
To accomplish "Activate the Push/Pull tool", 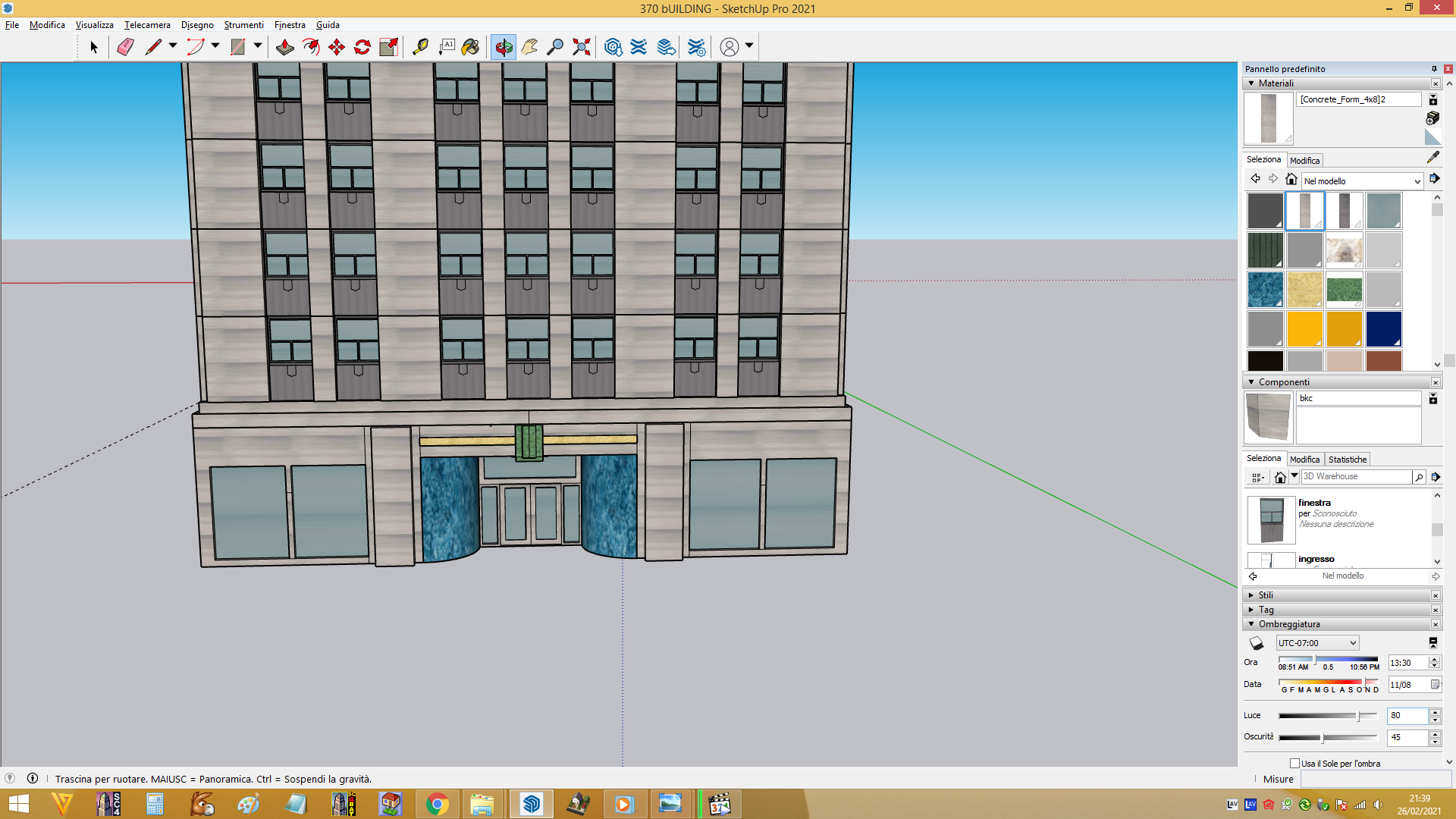I will (285, 47).
